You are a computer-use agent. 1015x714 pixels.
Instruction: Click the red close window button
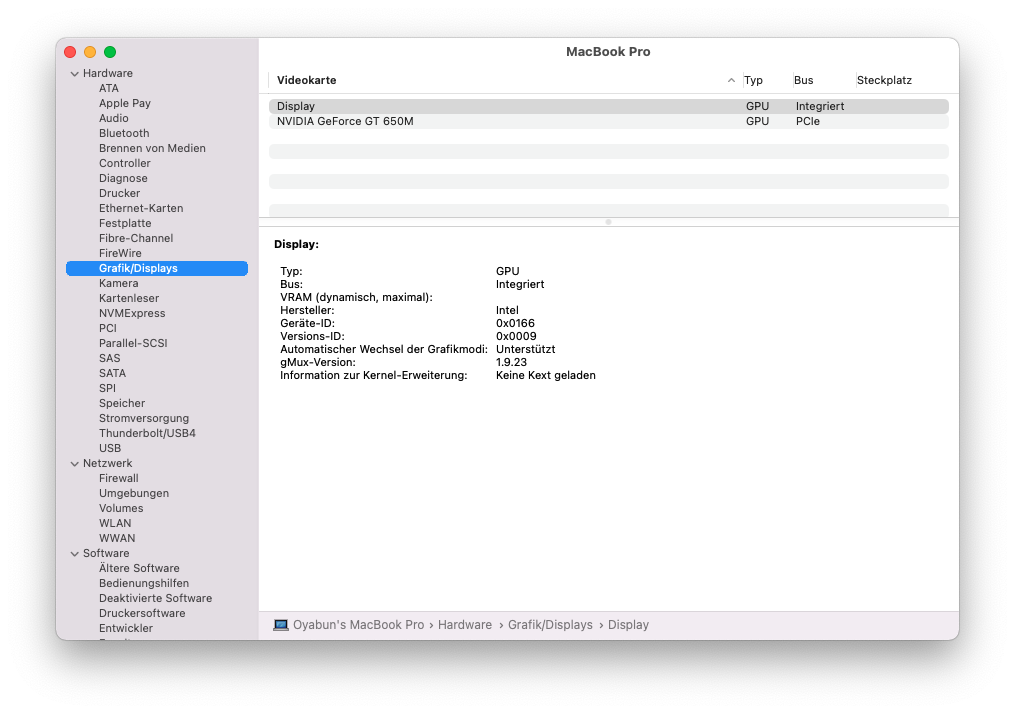(x=70, y=52)
